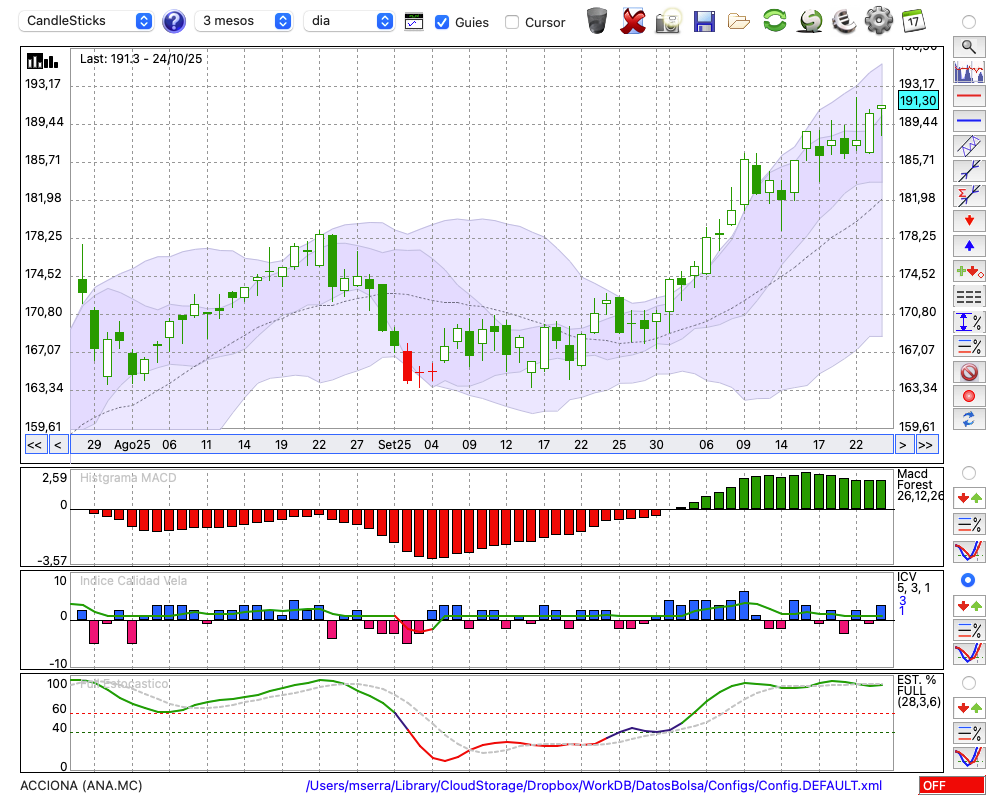Click the dollar sign update icon

pyautogui.click(x=810, y=21)
